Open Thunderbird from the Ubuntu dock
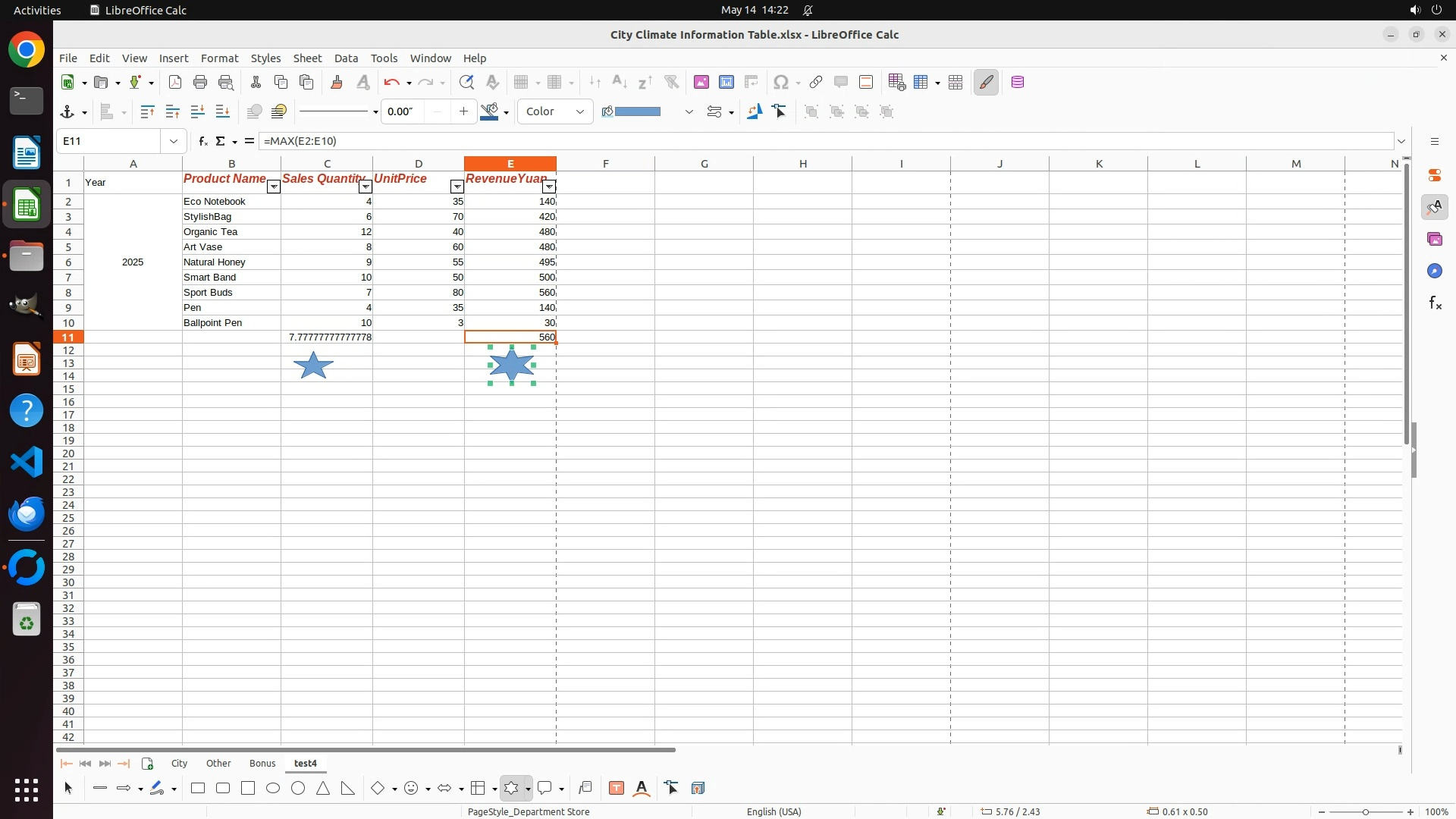The width and height of the screenshot is (1456, 819). pyautogui.click(x=27, y=514)
